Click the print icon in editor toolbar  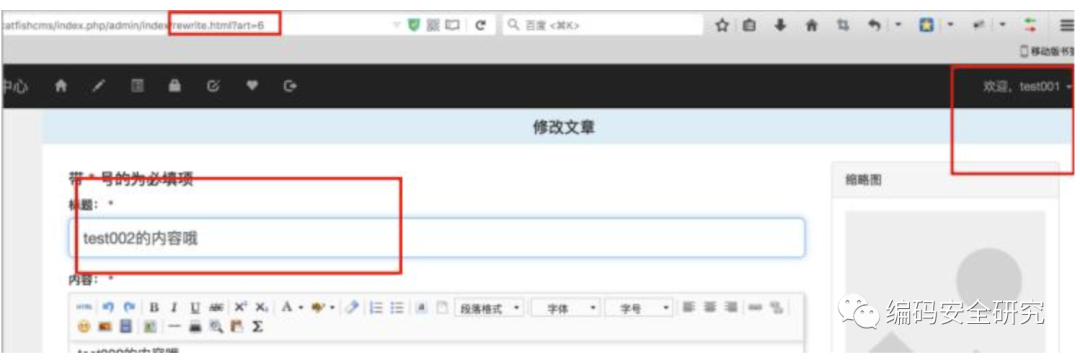tap(196, 326)
